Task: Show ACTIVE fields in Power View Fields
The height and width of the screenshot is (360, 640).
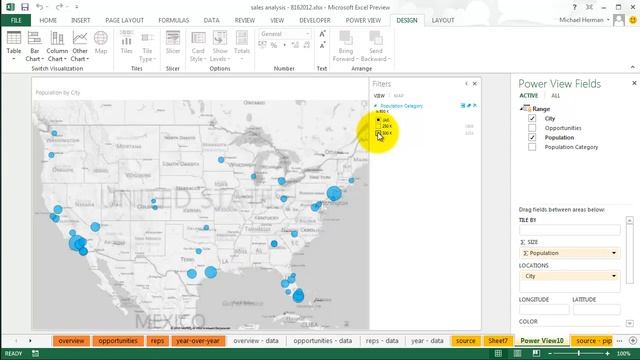Action: click(529, 96)
